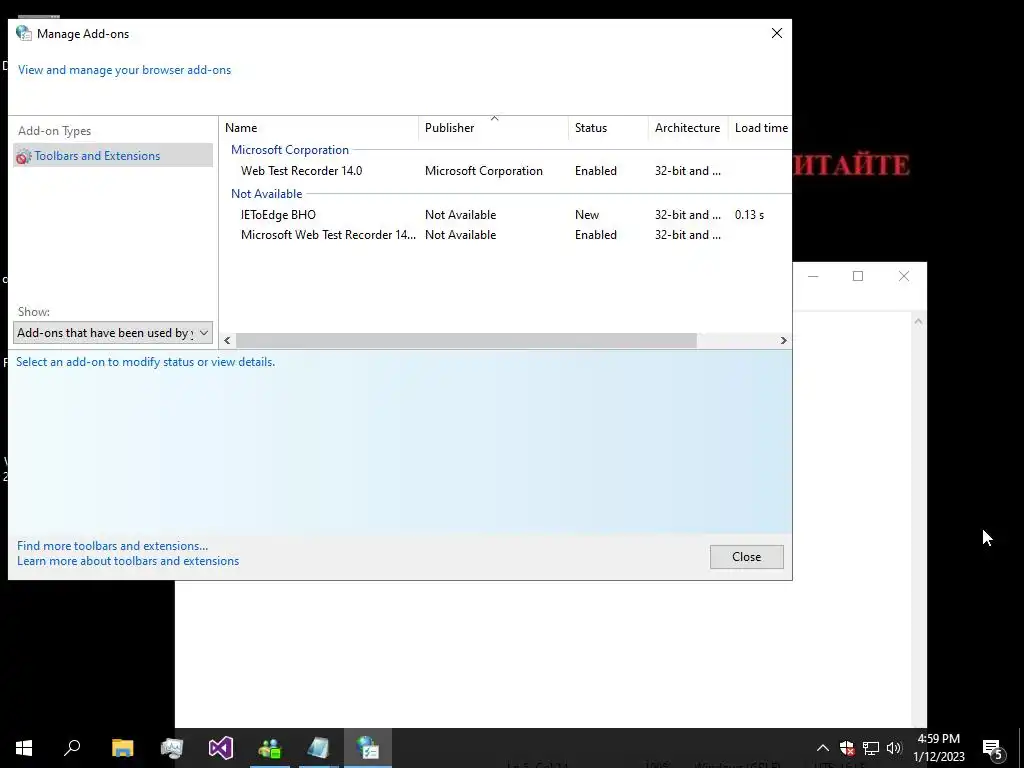Close Manage Add-ons with title X
The height and width of the screenshot is (768, 1024).
776,33
